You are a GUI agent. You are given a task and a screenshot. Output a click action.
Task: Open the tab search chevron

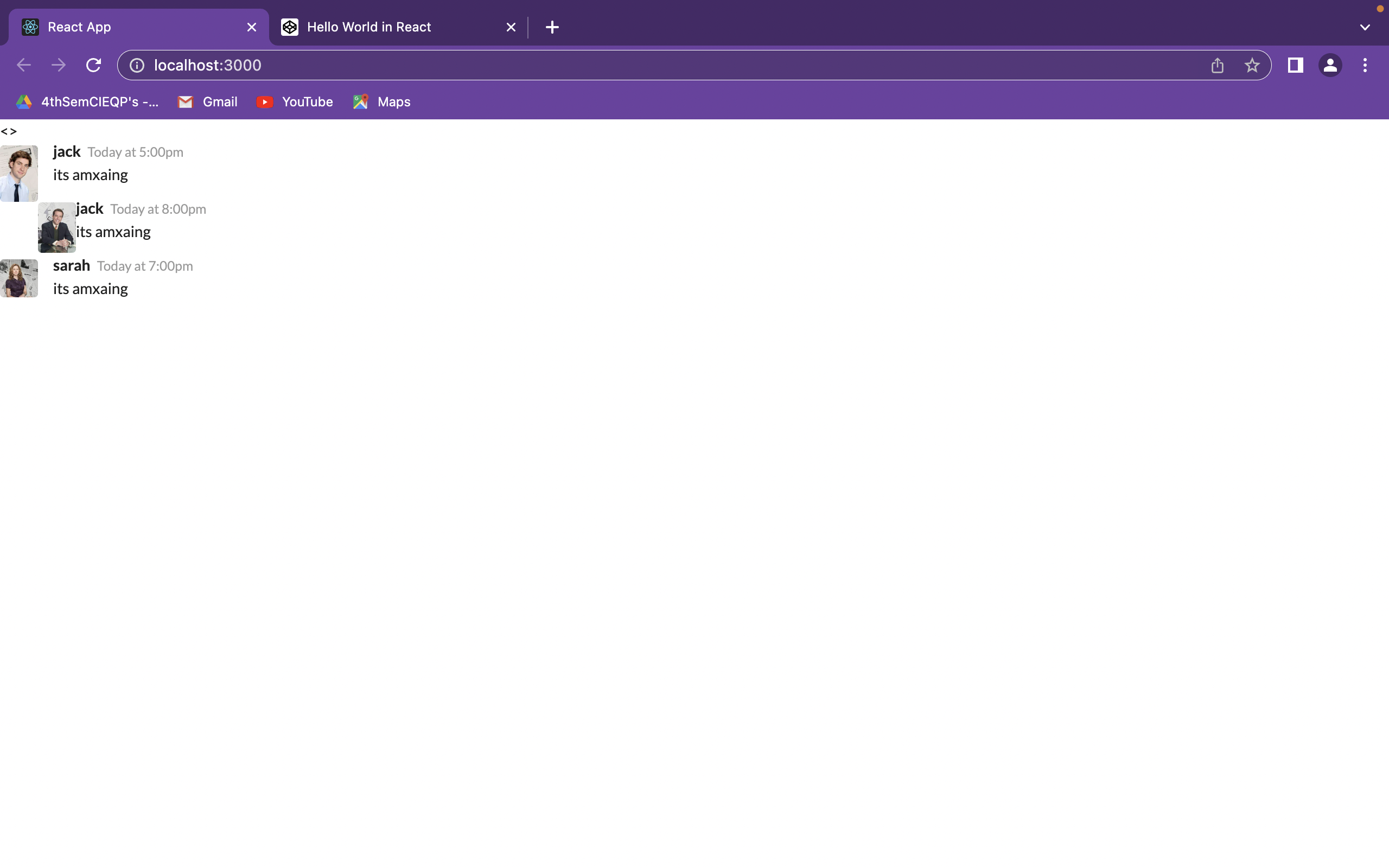click(x=1365, y=27)
